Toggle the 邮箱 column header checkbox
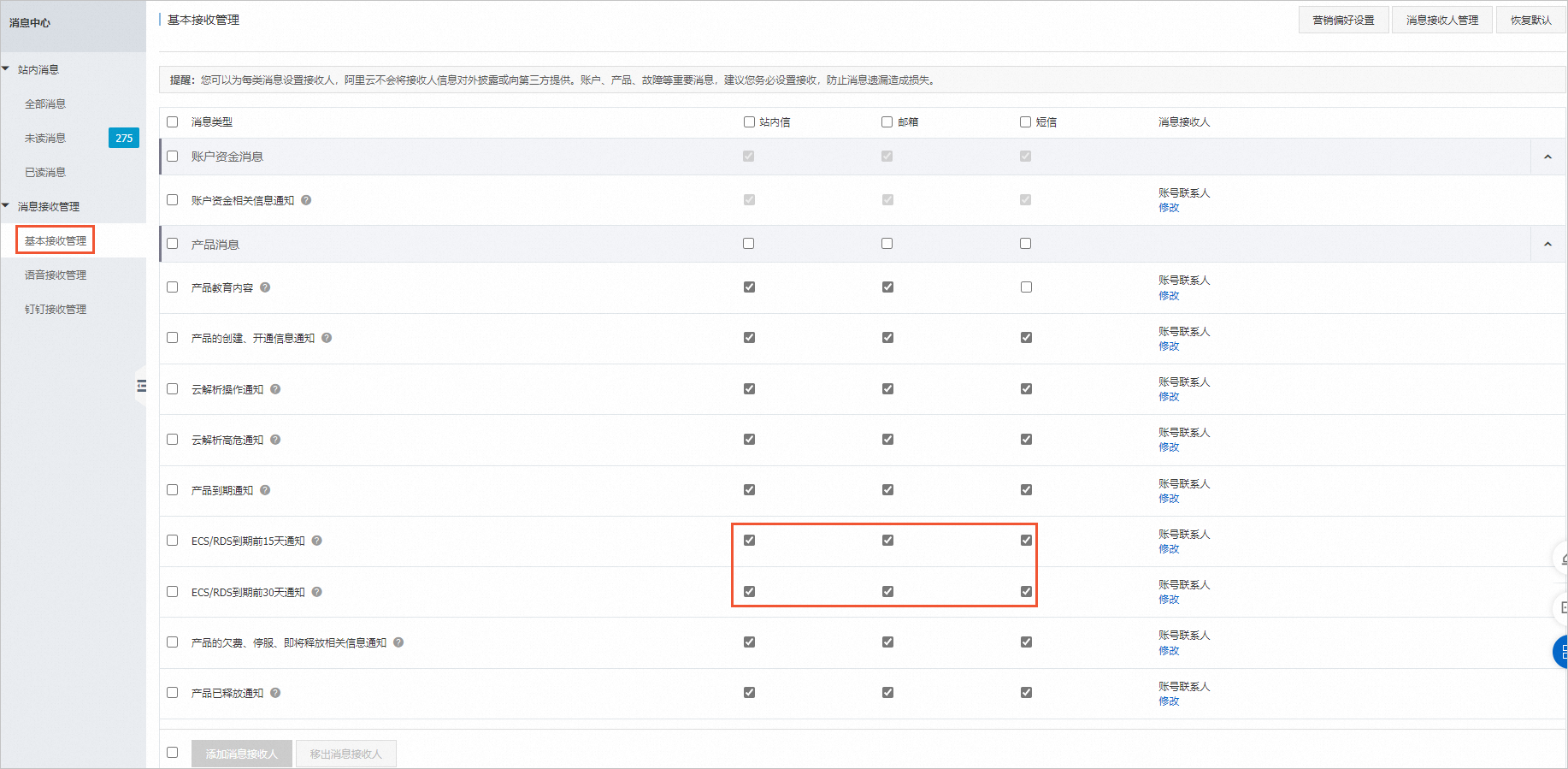 pyautogui.click(x=887, y=122)
